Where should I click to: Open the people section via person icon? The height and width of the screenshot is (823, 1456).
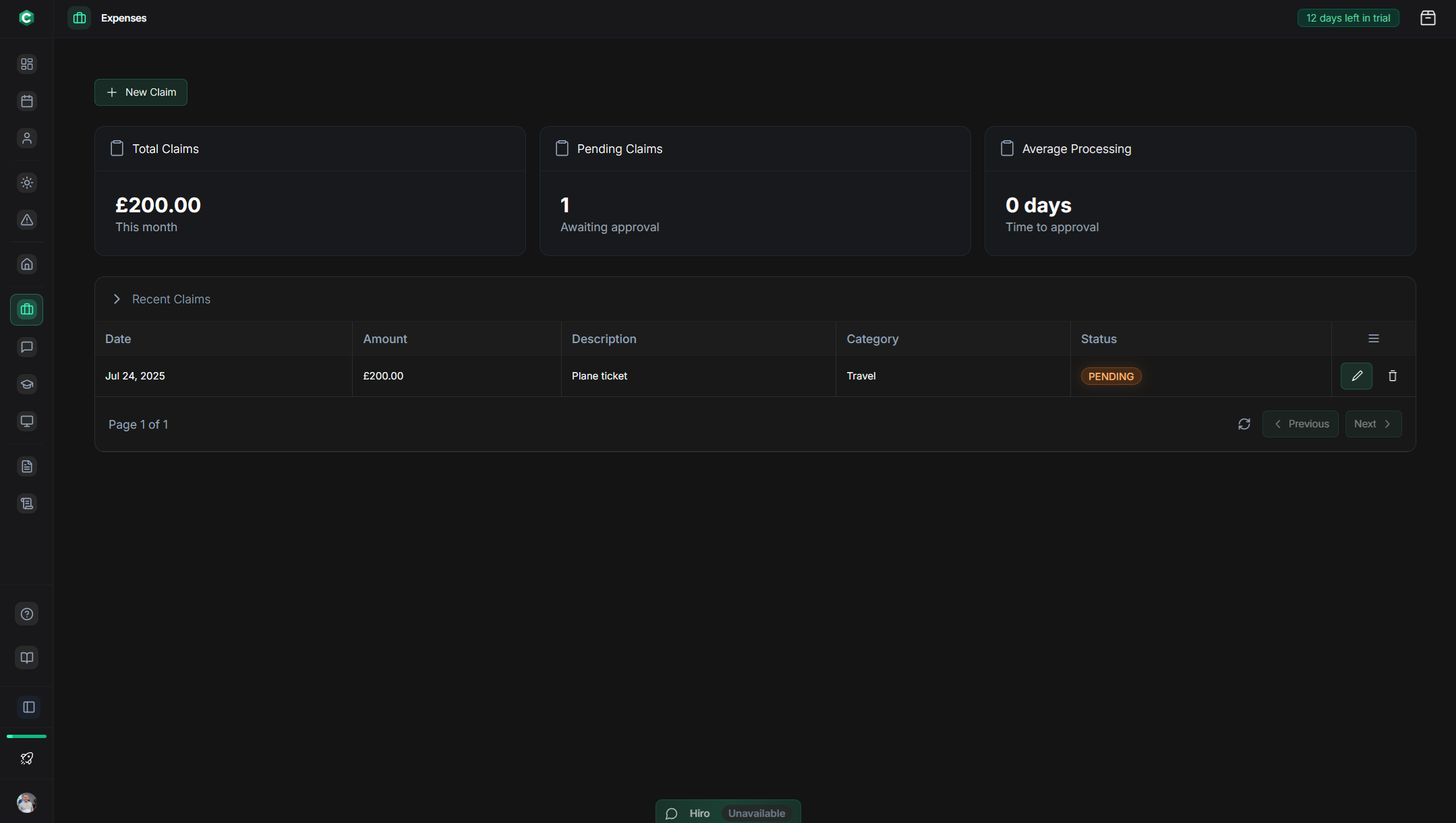click(x=27, y=138)
